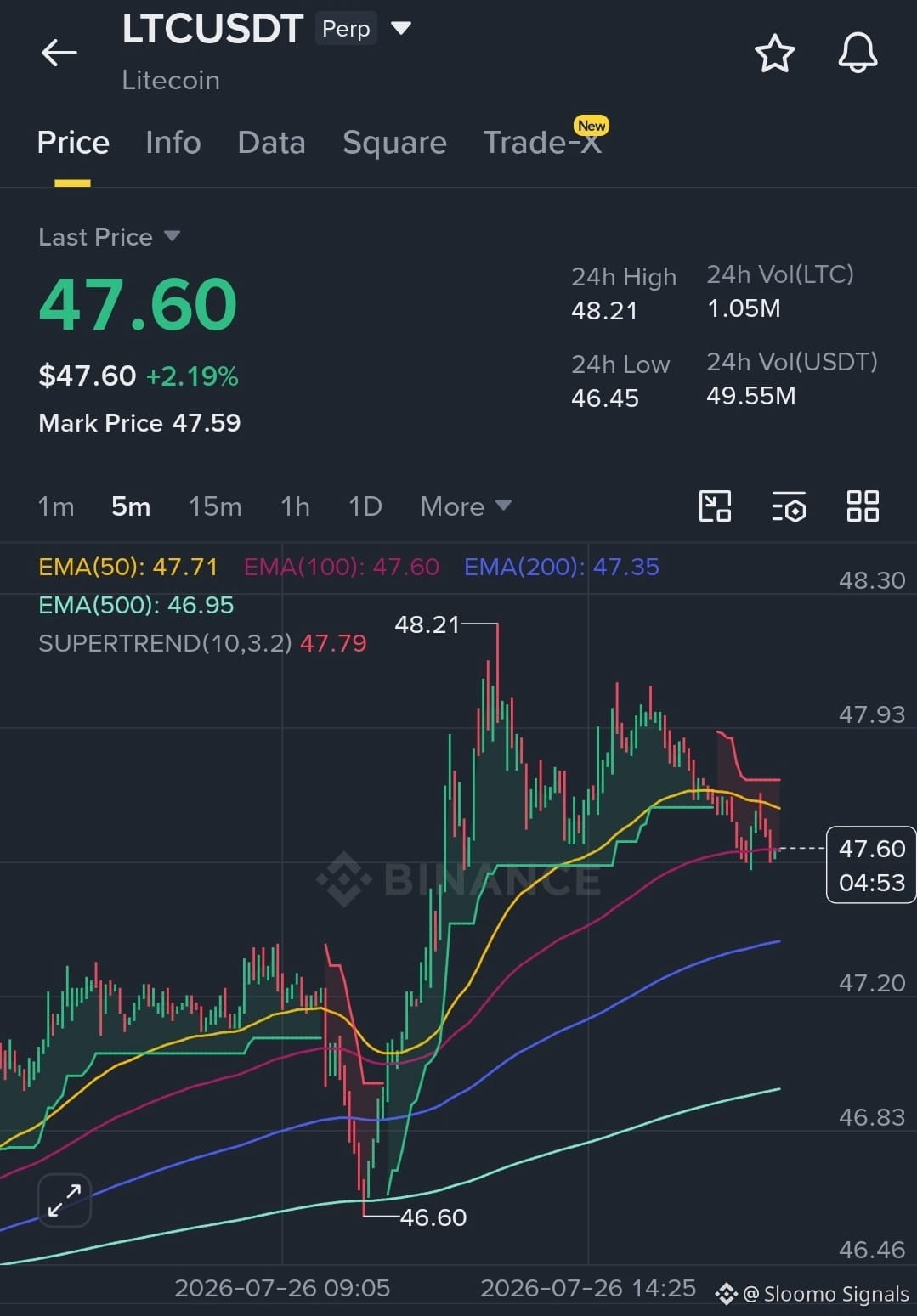Tap the current price tag 47.60 04:53

[x=871, y=865]
